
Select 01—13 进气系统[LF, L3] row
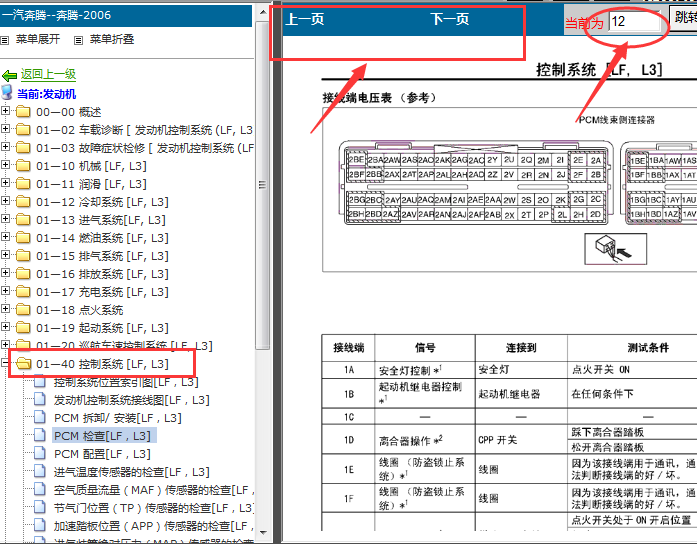click(101, 220)
